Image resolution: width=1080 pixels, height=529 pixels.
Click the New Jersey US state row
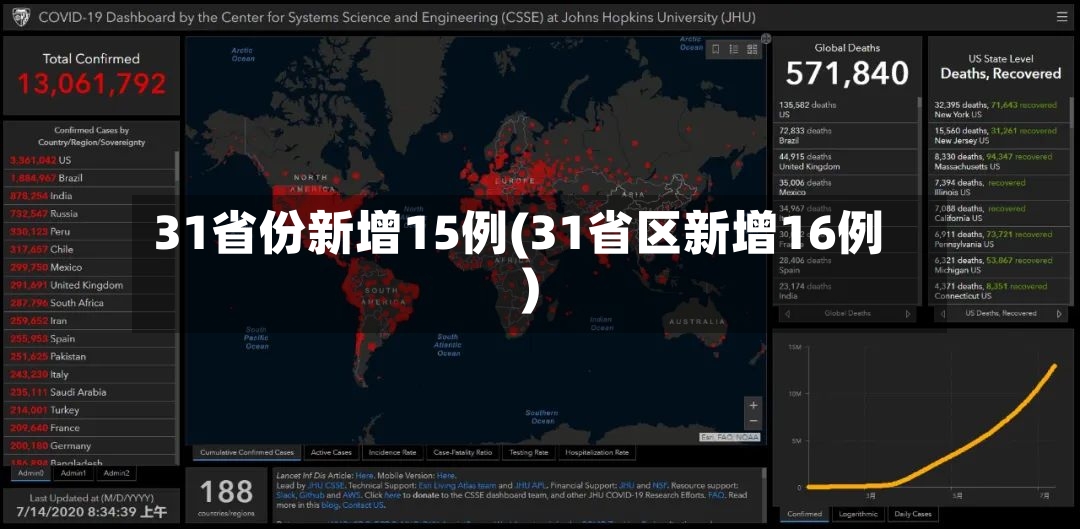point(997,136)
